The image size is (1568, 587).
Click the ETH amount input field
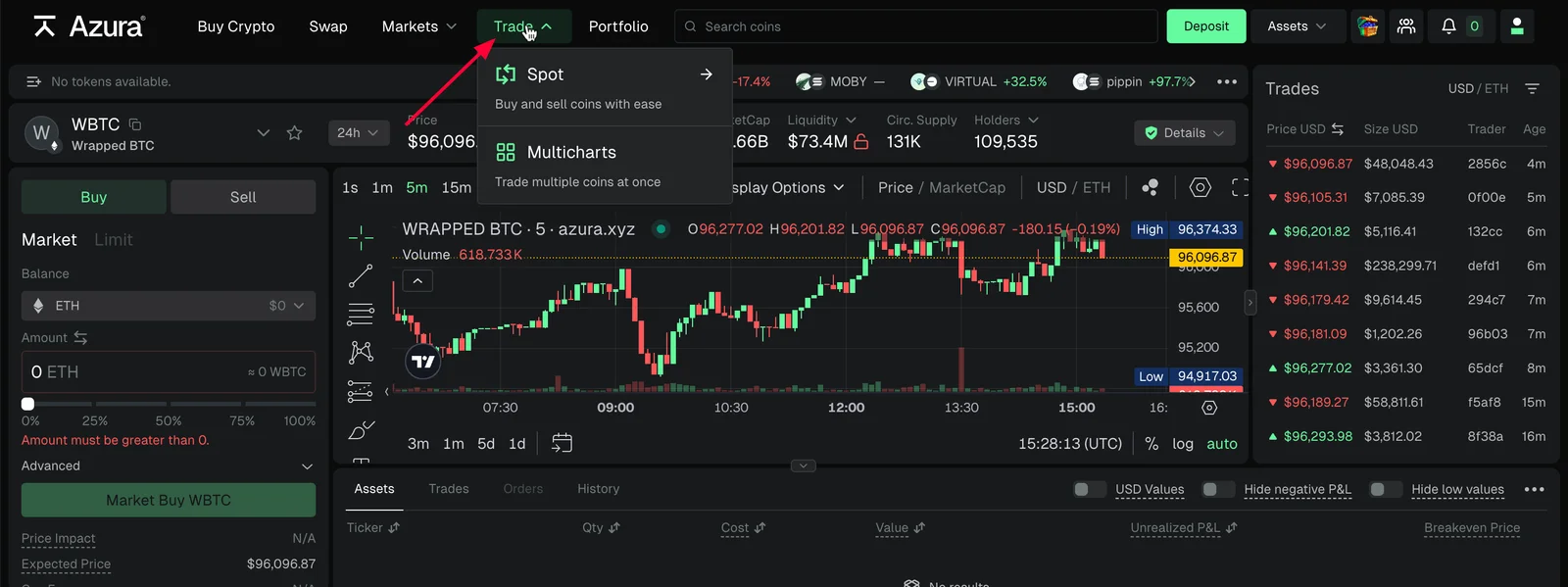[169, 372]
